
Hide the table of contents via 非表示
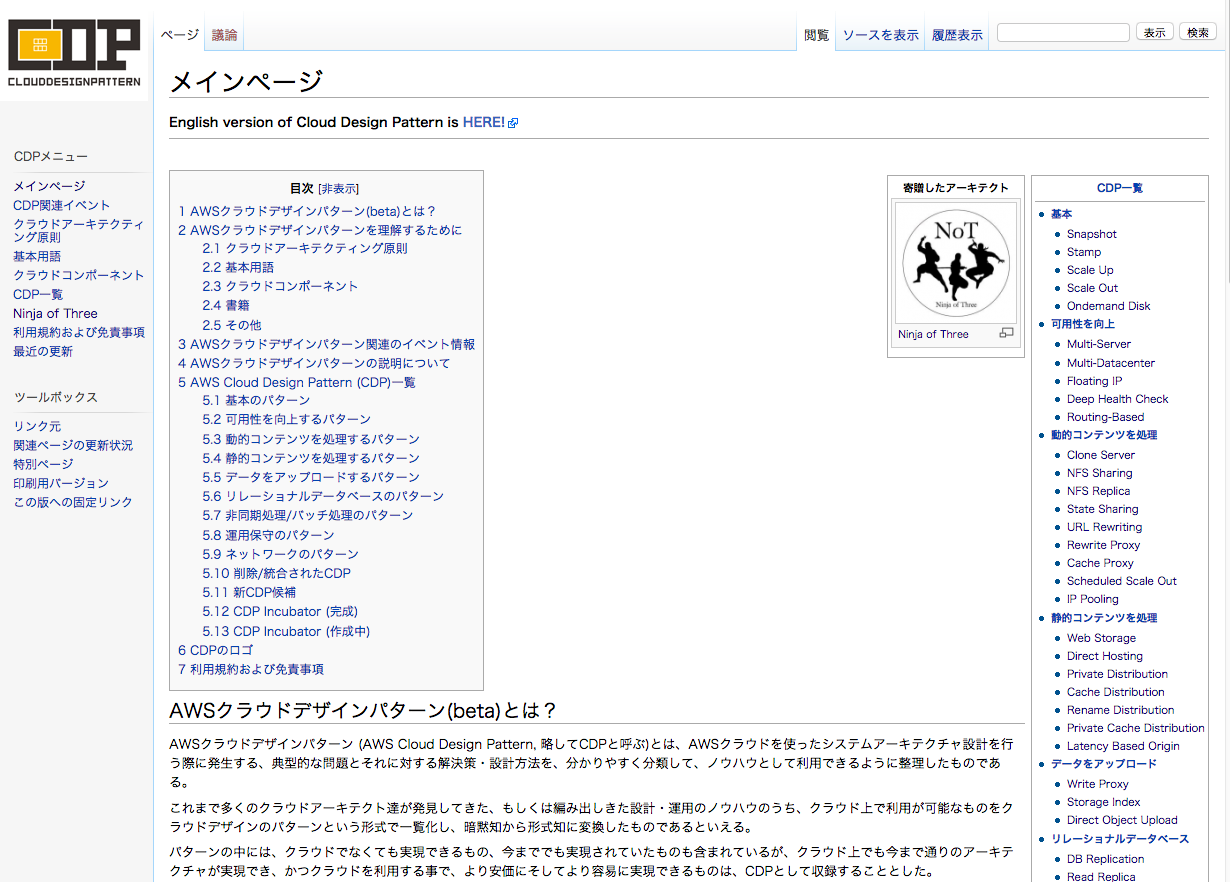(x=338, y=188)
